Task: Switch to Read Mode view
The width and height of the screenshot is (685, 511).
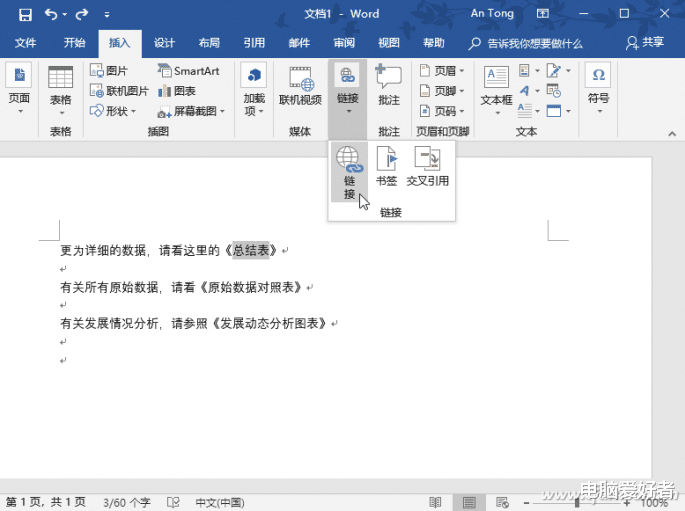Action: click(435, 503)
